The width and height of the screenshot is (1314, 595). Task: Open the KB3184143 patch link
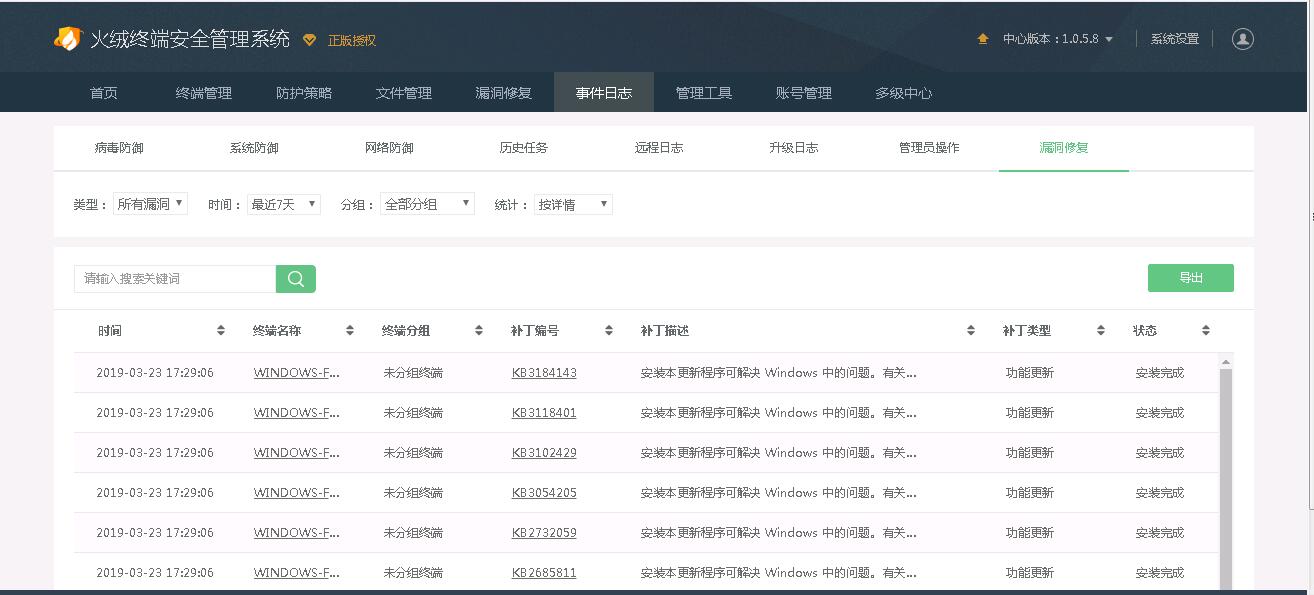pos(544,373)
